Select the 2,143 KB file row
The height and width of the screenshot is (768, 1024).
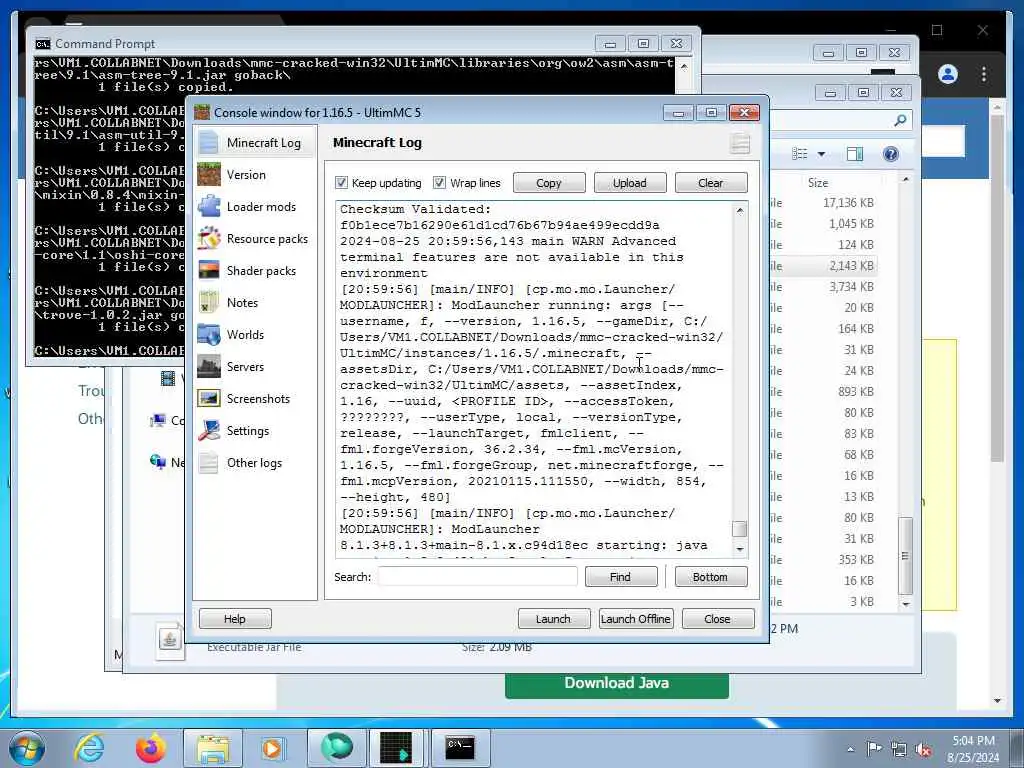(x=823, y=266)
